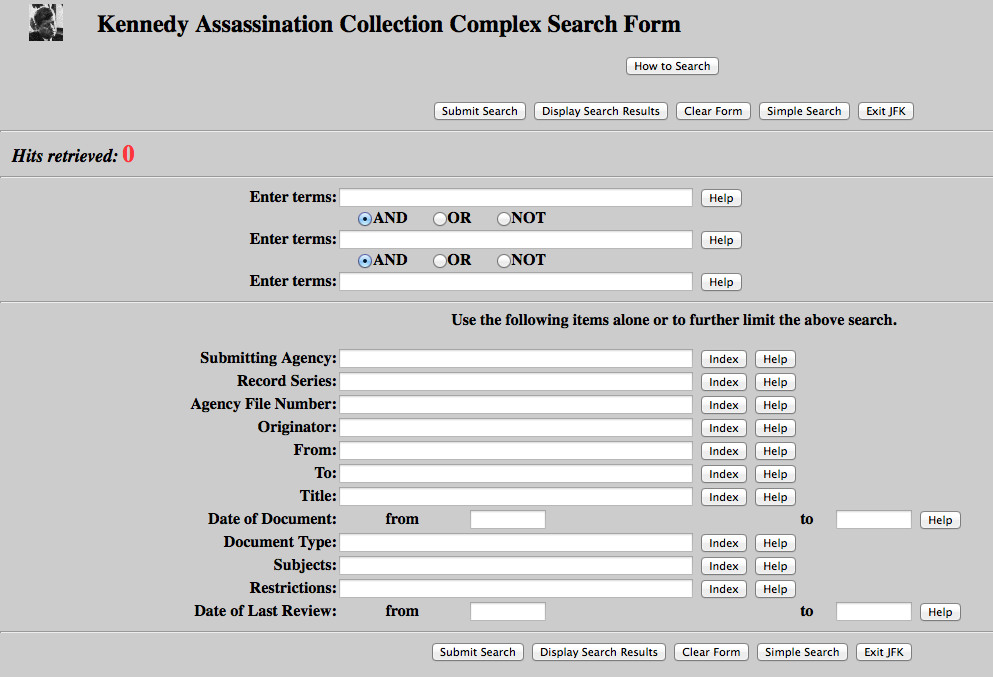The height and width of the screenshot is (677, 993).
Task: Clear the form using the top Clear Form button
Action: tap(713, 111)
